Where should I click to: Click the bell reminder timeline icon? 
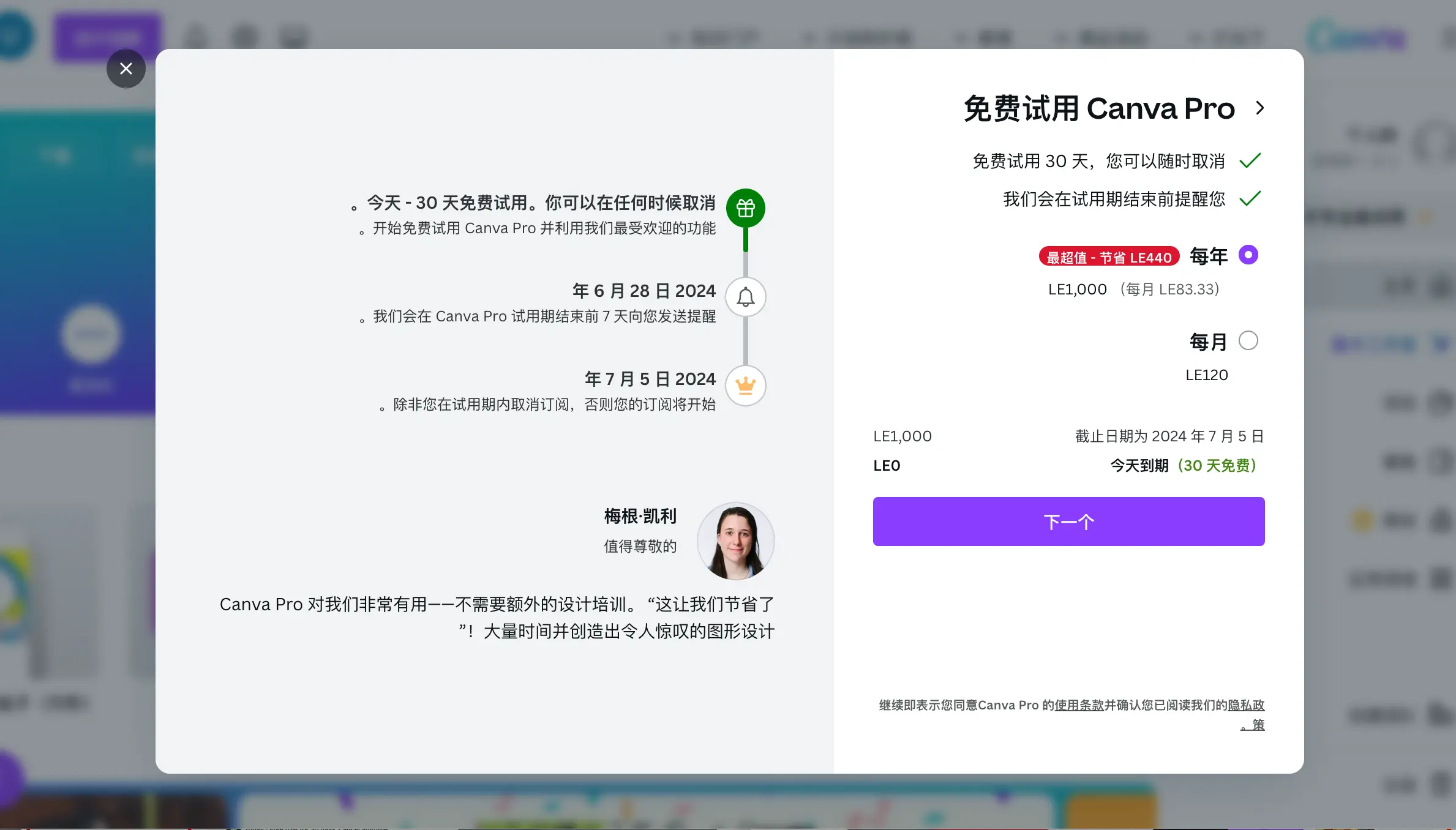click(x=745, y=297)
